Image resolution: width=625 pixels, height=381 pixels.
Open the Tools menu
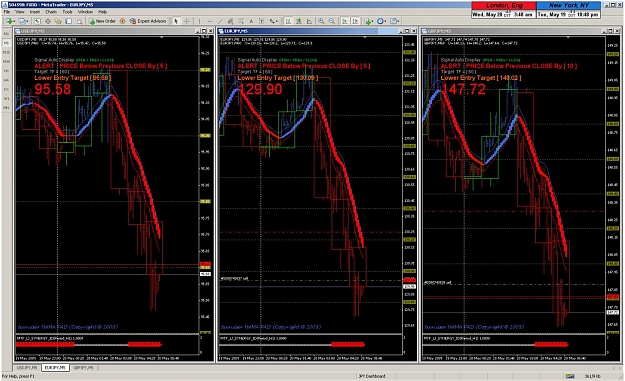coord(67,12)
